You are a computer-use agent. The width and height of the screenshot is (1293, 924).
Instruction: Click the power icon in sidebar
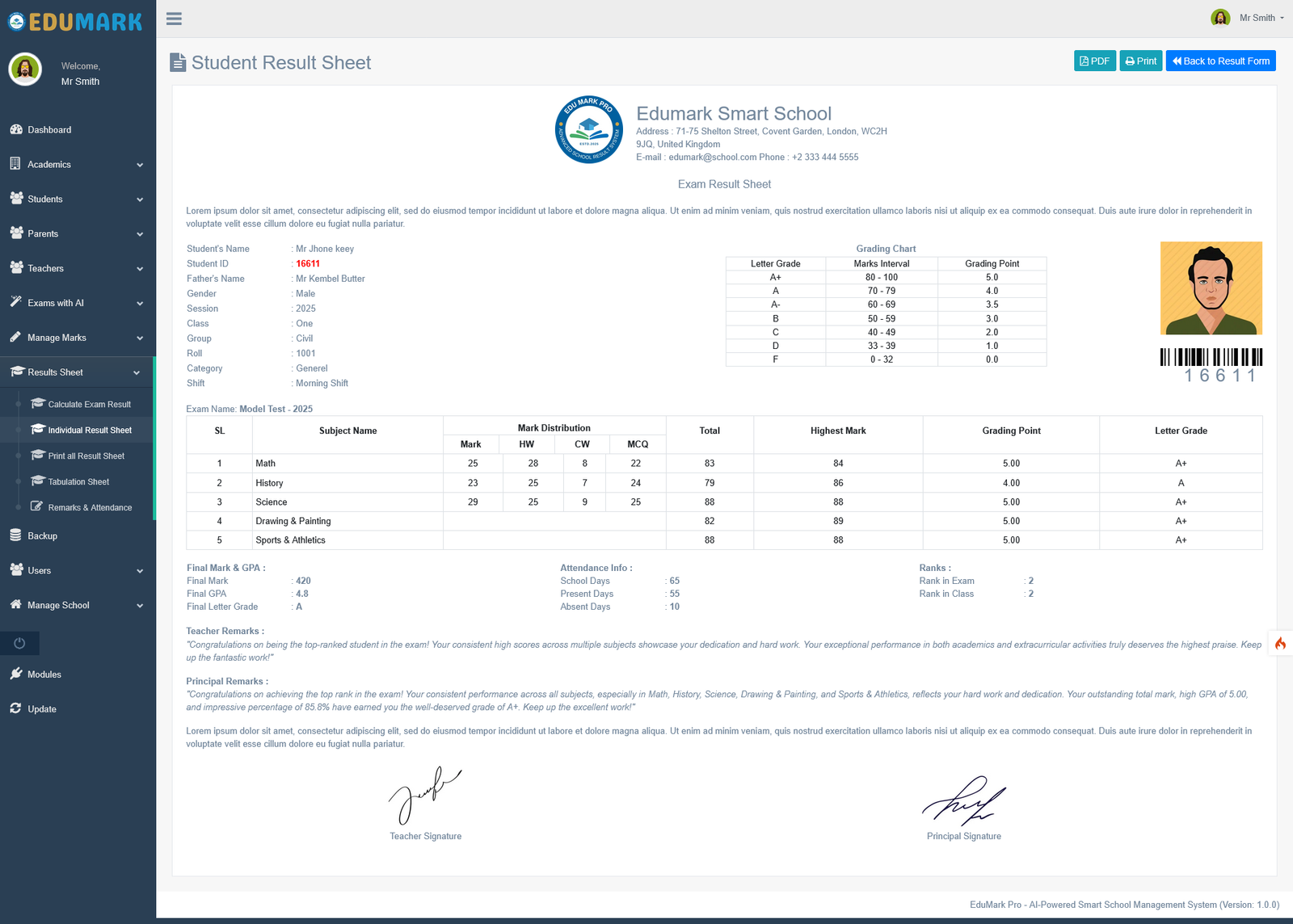pos(19,643)
